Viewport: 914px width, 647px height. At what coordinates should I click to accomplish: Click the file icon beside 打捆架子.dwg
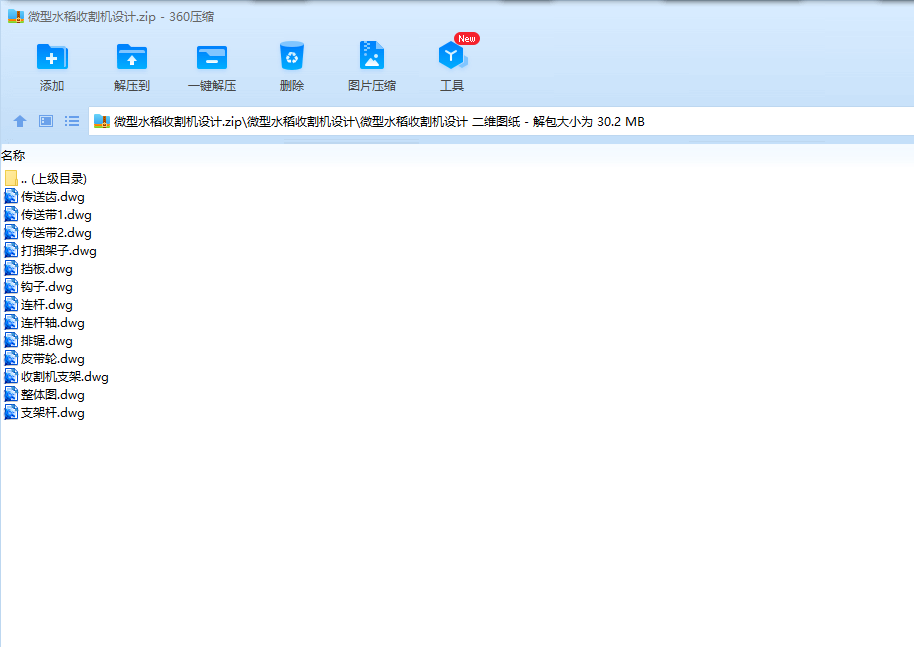11,250
